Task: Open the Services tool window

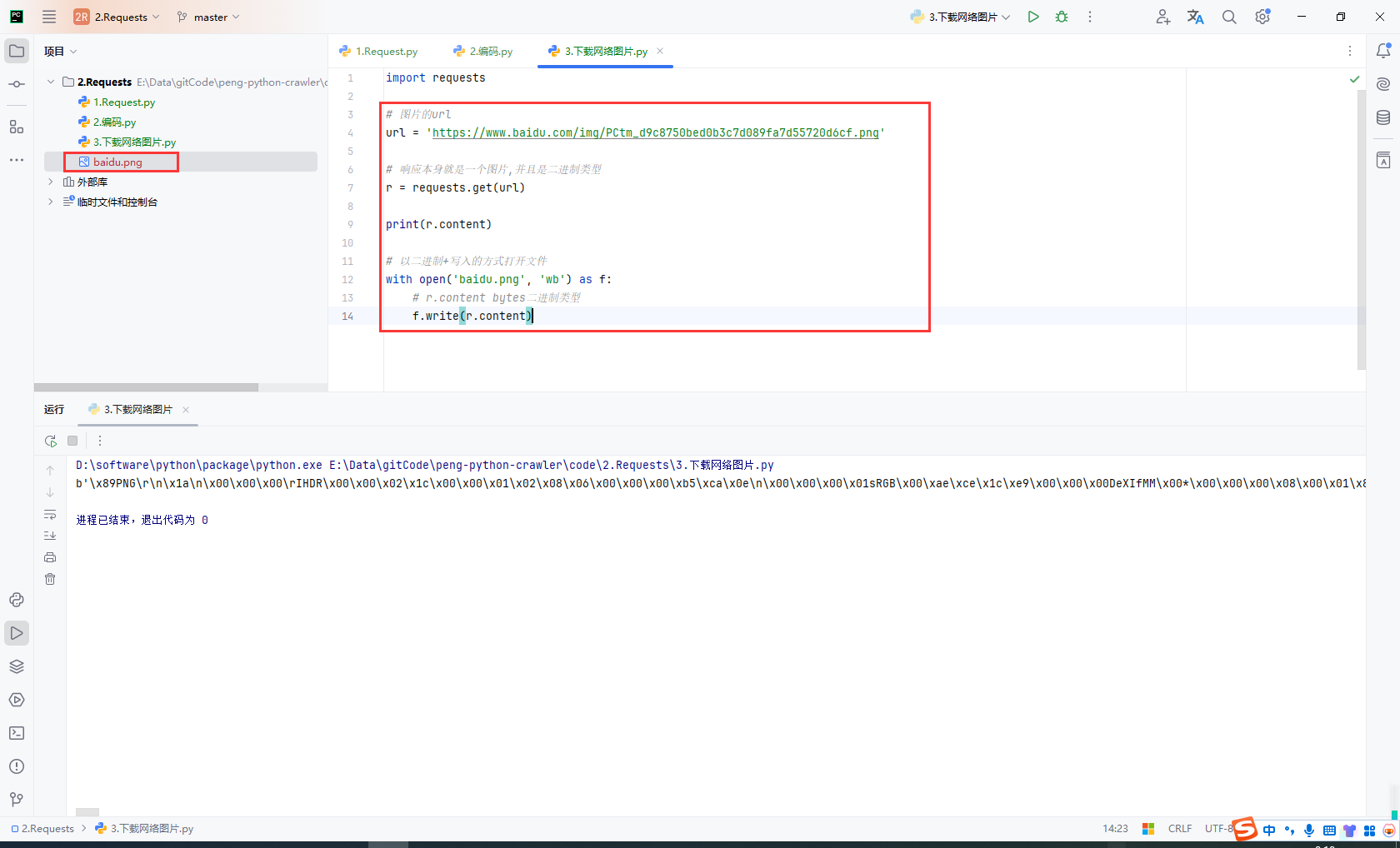Action: (x=17, y=700)
